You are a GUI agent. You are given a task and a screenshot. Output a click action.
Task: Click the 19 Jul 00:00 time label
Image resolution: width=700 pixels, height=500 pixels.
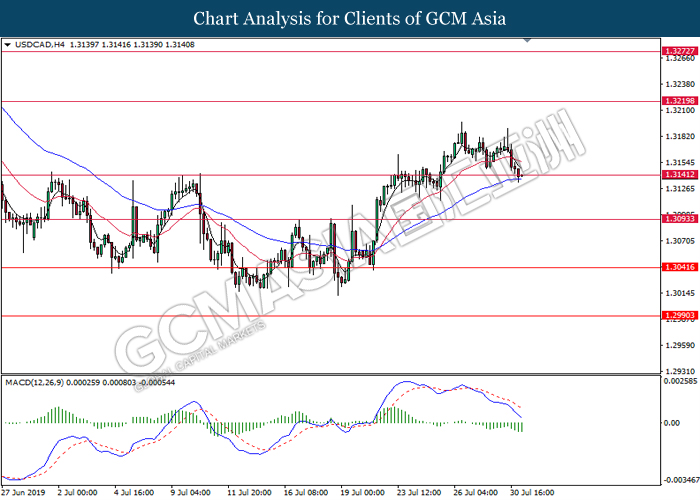[x=362, y=492]
